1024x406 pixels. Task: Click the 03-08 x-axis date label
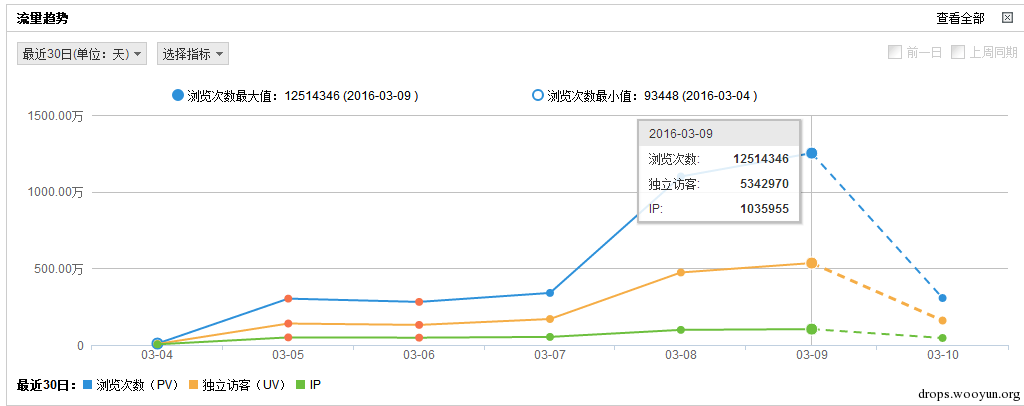coord(680,355)
